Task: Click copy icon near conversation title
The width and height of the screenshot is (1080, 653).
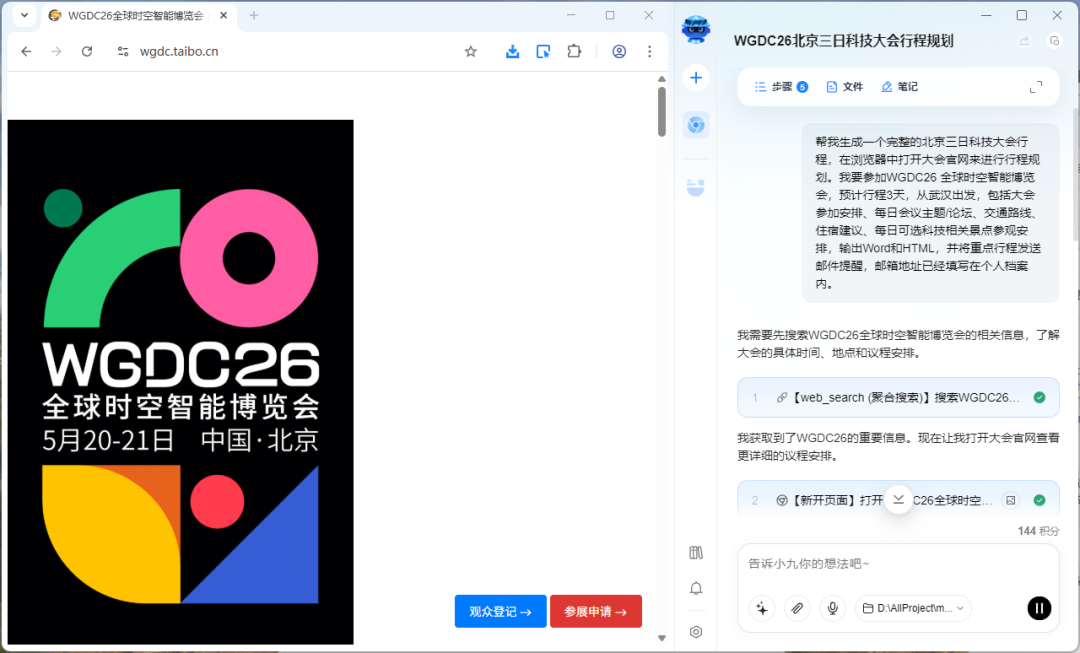Action: click(1055, 41)
